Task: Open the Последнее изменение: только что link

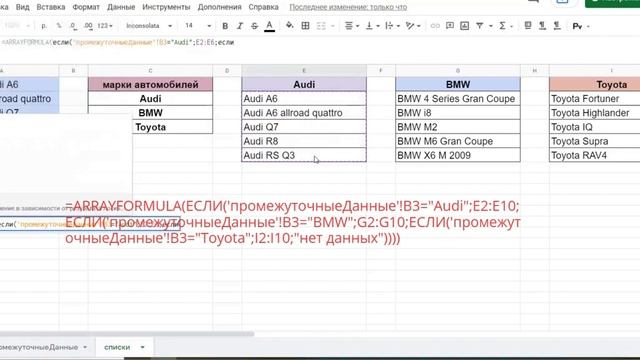Action: 348,7
